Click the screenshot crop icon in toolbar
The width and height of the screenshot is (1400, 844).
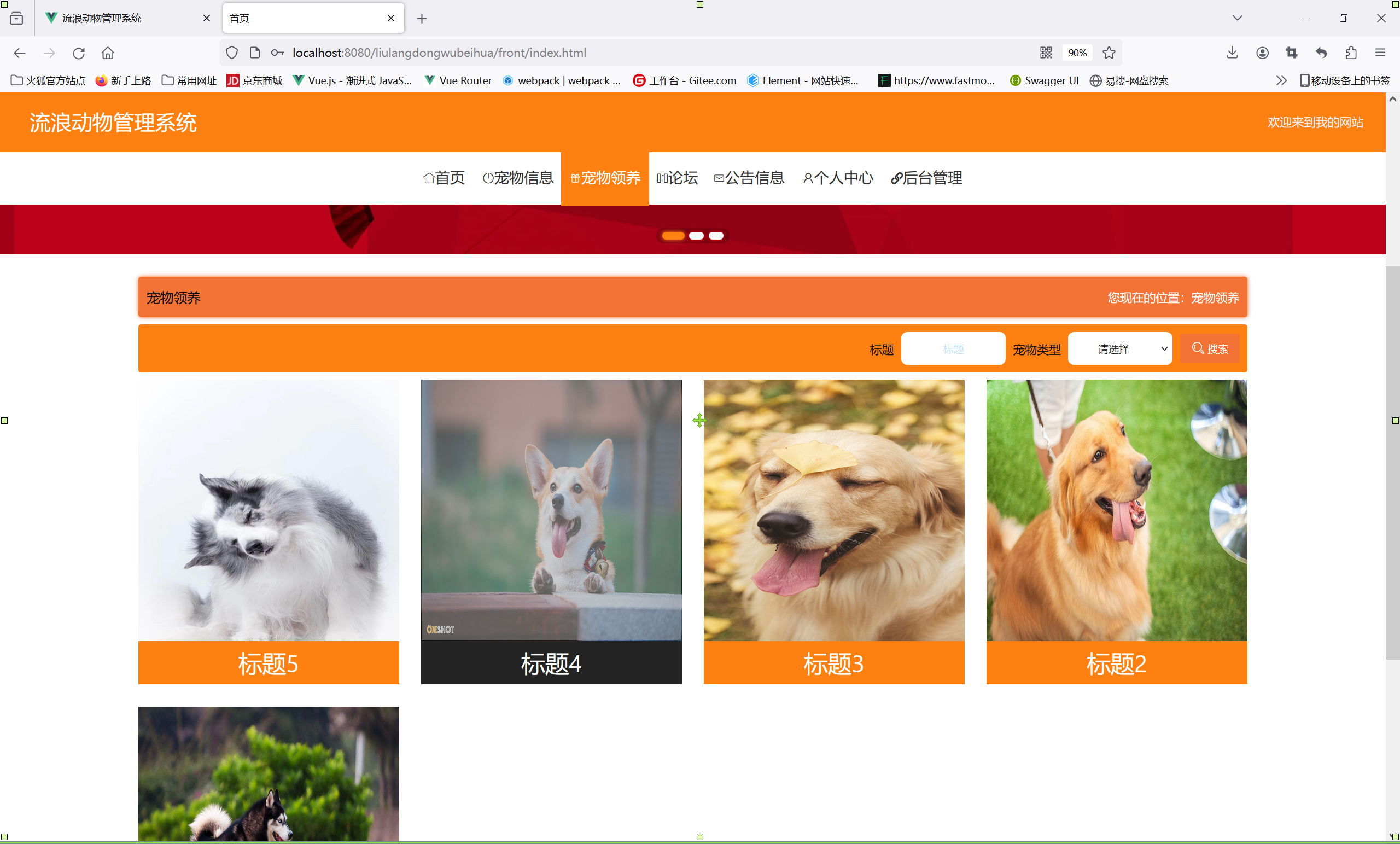pos(1292,53)
